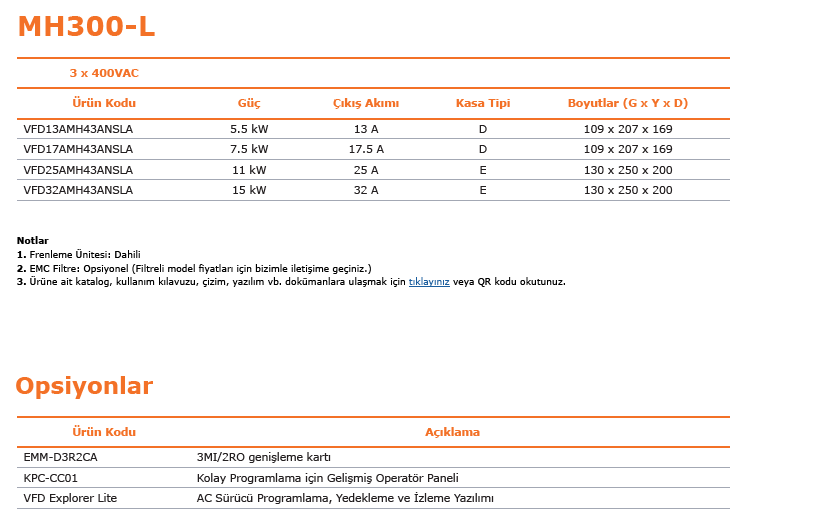Click the 11 kW power cell
This screenshot has height=520, width=837.
tap(249, 170)
